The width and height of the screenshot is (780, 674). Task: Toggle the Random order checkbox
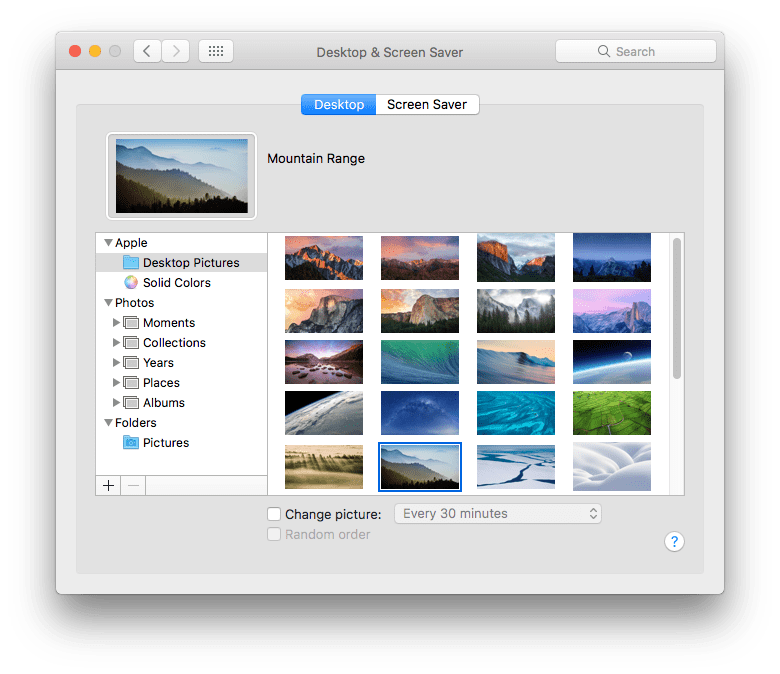[x=274, y=535]
